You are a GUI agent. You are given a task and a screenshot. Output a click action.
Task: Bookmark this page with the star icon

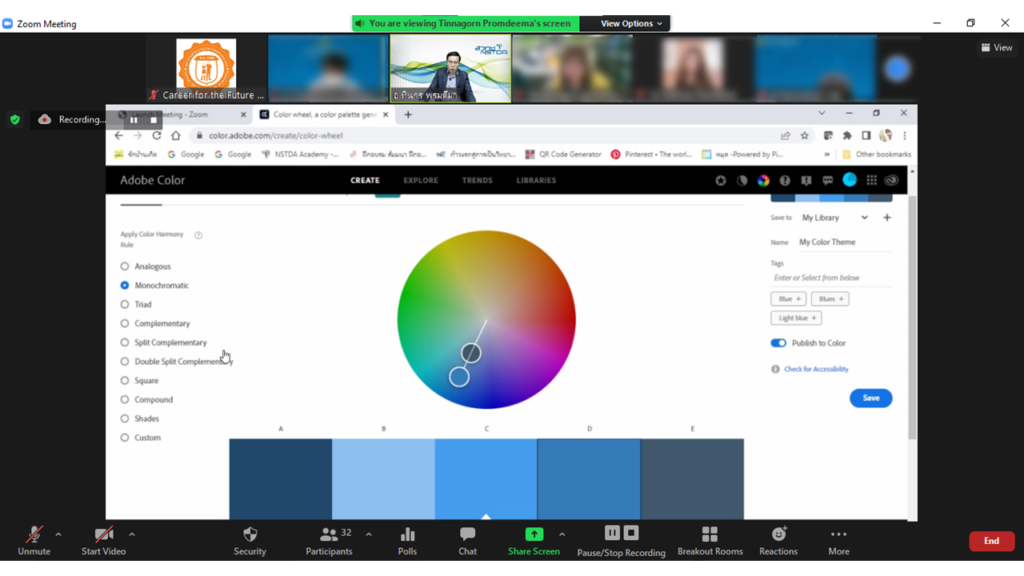(805, 136)
